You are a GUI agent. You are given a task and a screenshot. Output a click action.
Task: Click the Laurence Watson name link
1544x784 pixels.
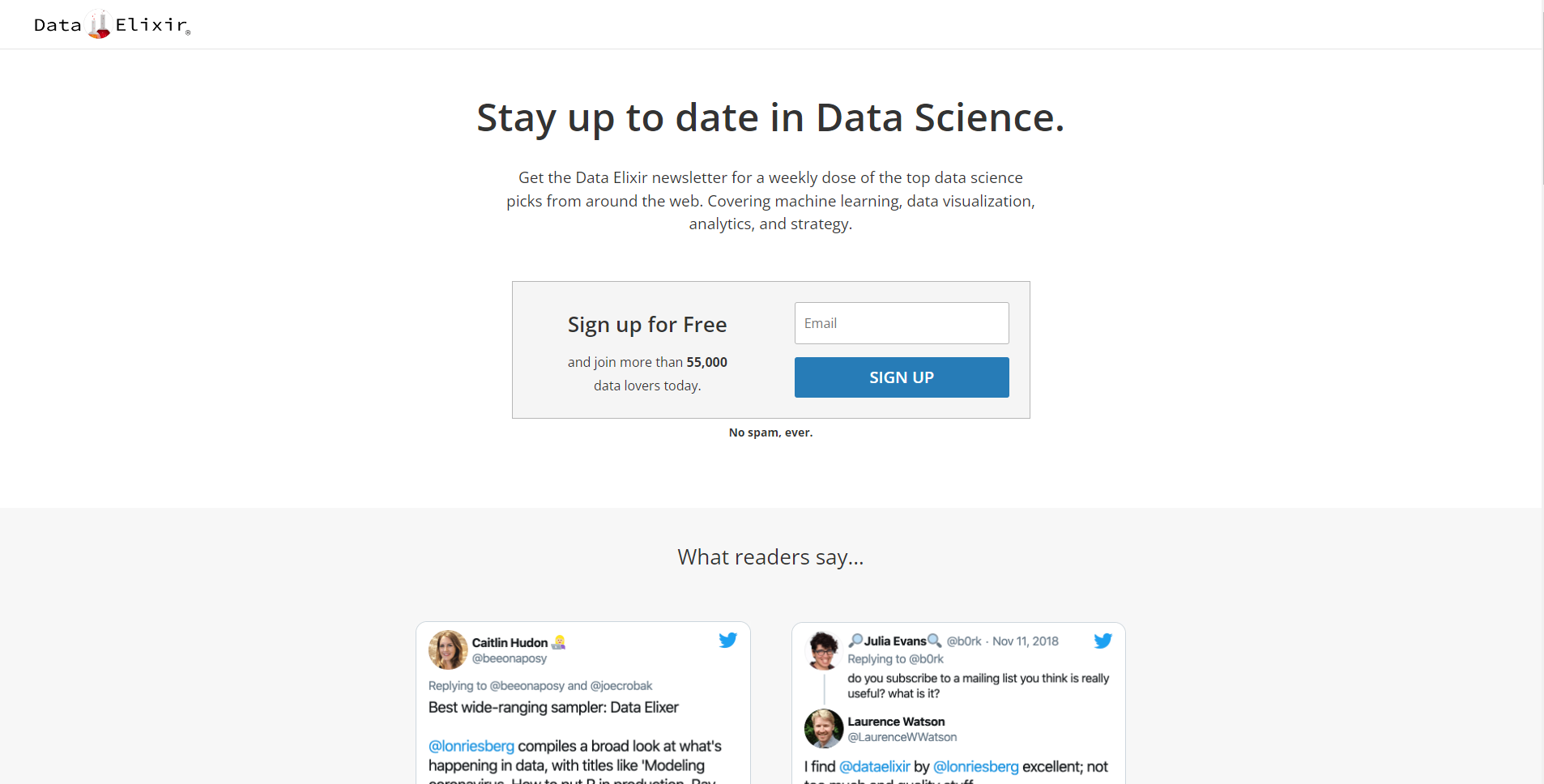896,722
